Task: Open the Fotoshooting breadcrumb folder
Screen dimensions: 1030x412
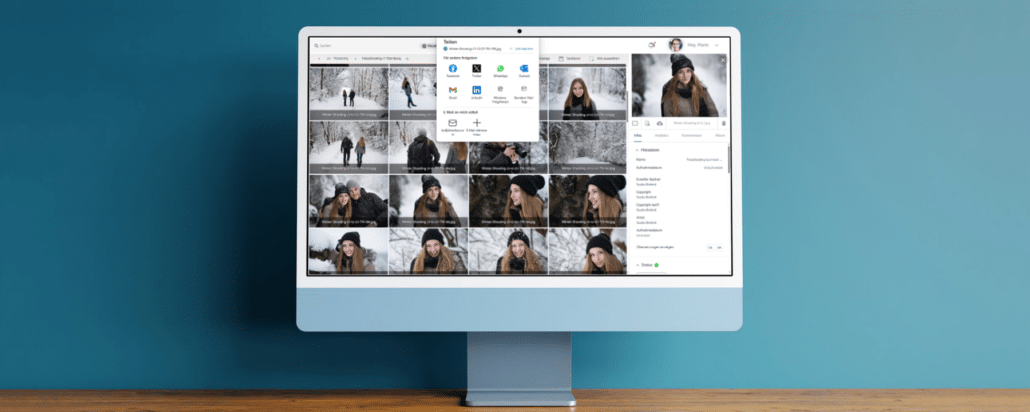Action: (381, 58)
